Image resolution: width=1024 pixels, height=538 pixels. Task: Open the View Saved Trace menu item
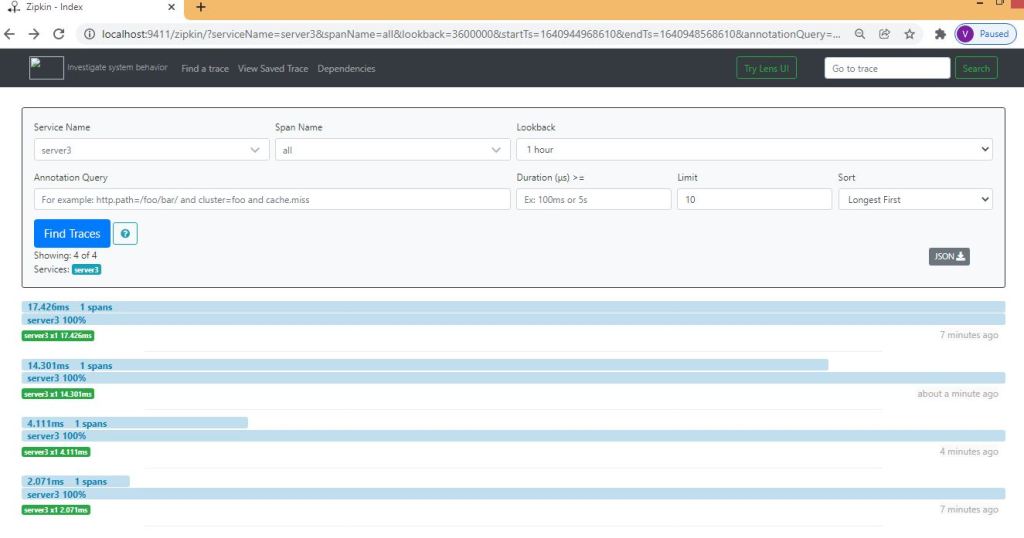pyautogui.click(x=273, y=69)
